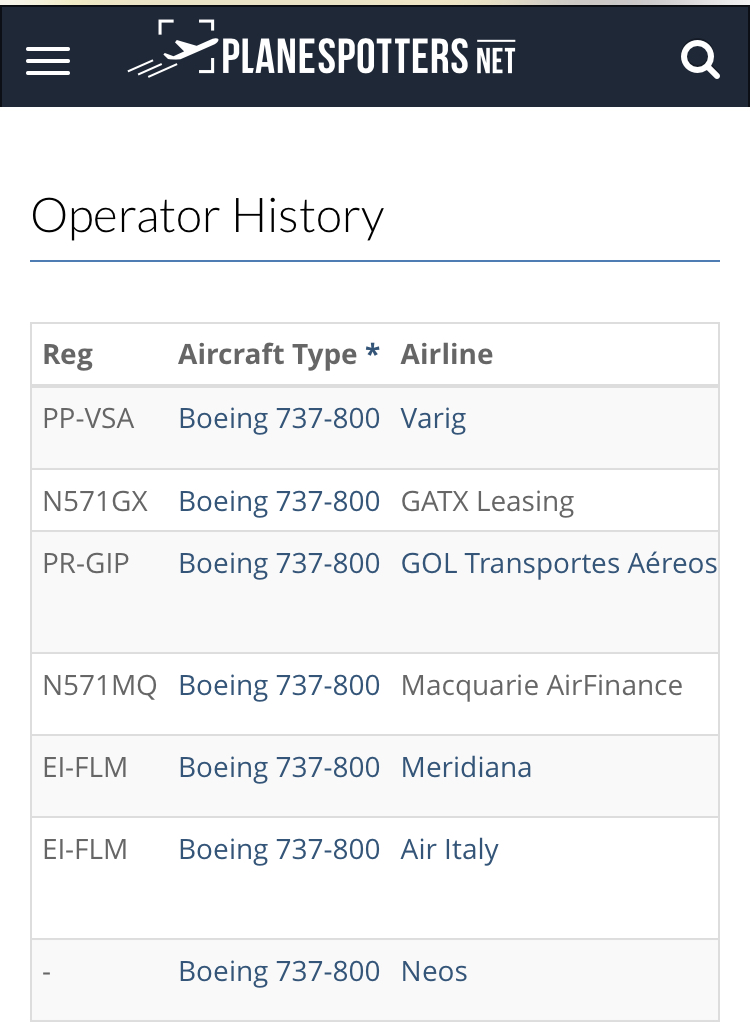Click the Airline column header

click(x=446, y=355)
